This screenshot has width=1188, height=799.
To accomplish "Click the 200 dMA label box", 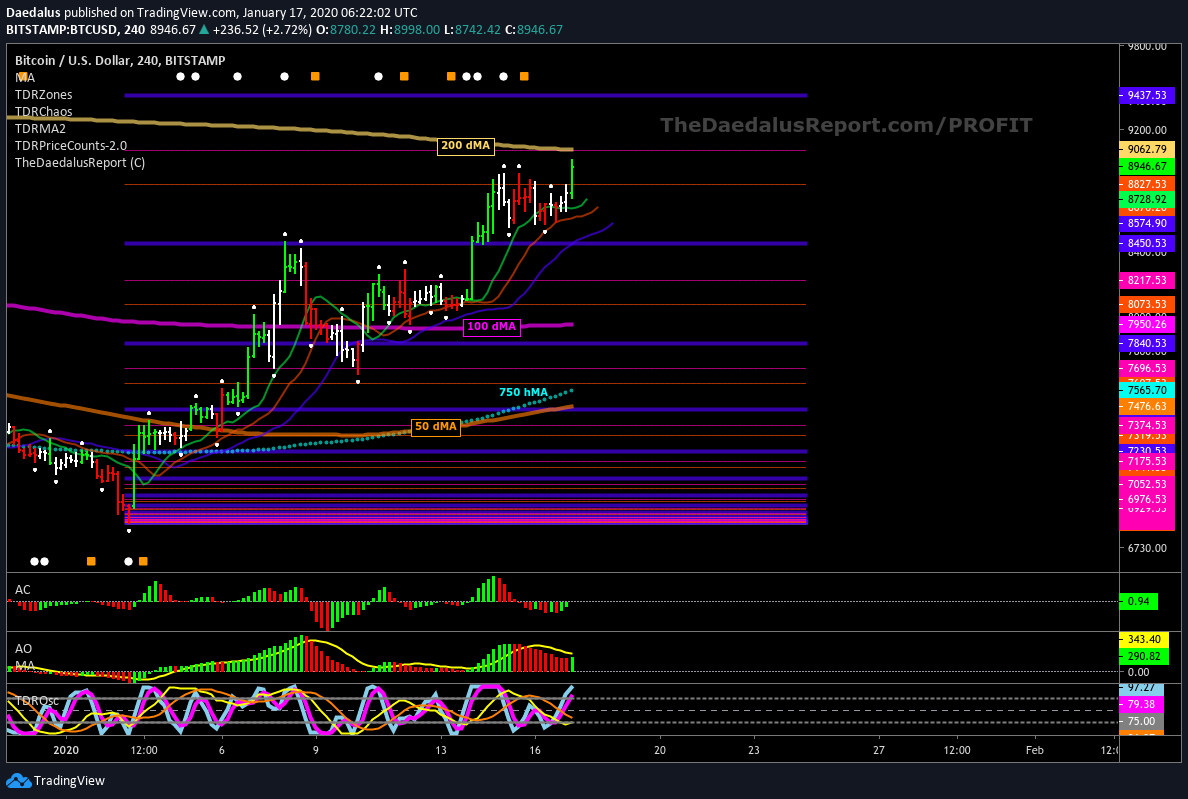I will [x=465, y=145].
